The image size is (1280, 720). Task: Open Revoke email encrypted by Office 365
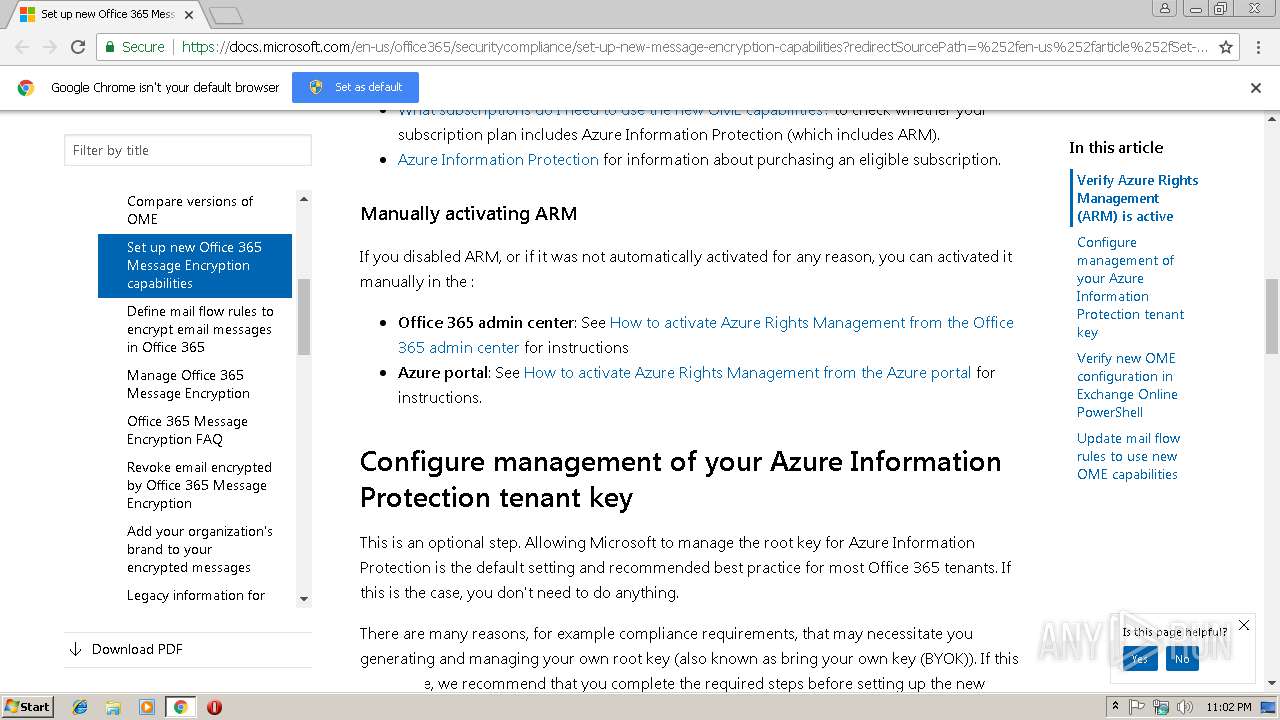coord(199,485)
